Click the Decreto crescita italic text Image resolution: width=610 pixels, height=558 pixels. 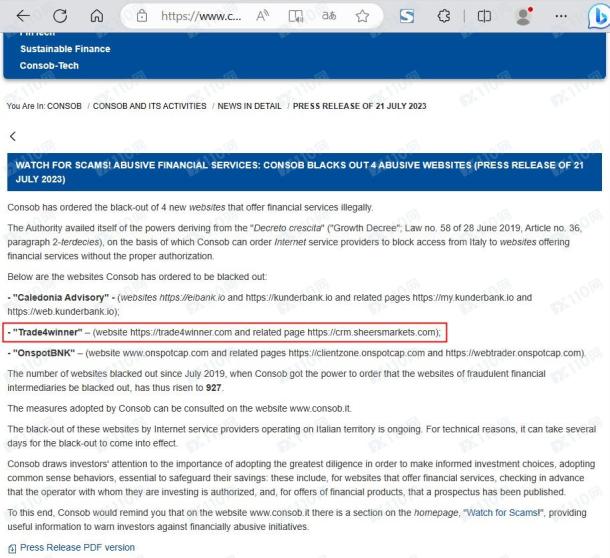click(x=288, y=228)
